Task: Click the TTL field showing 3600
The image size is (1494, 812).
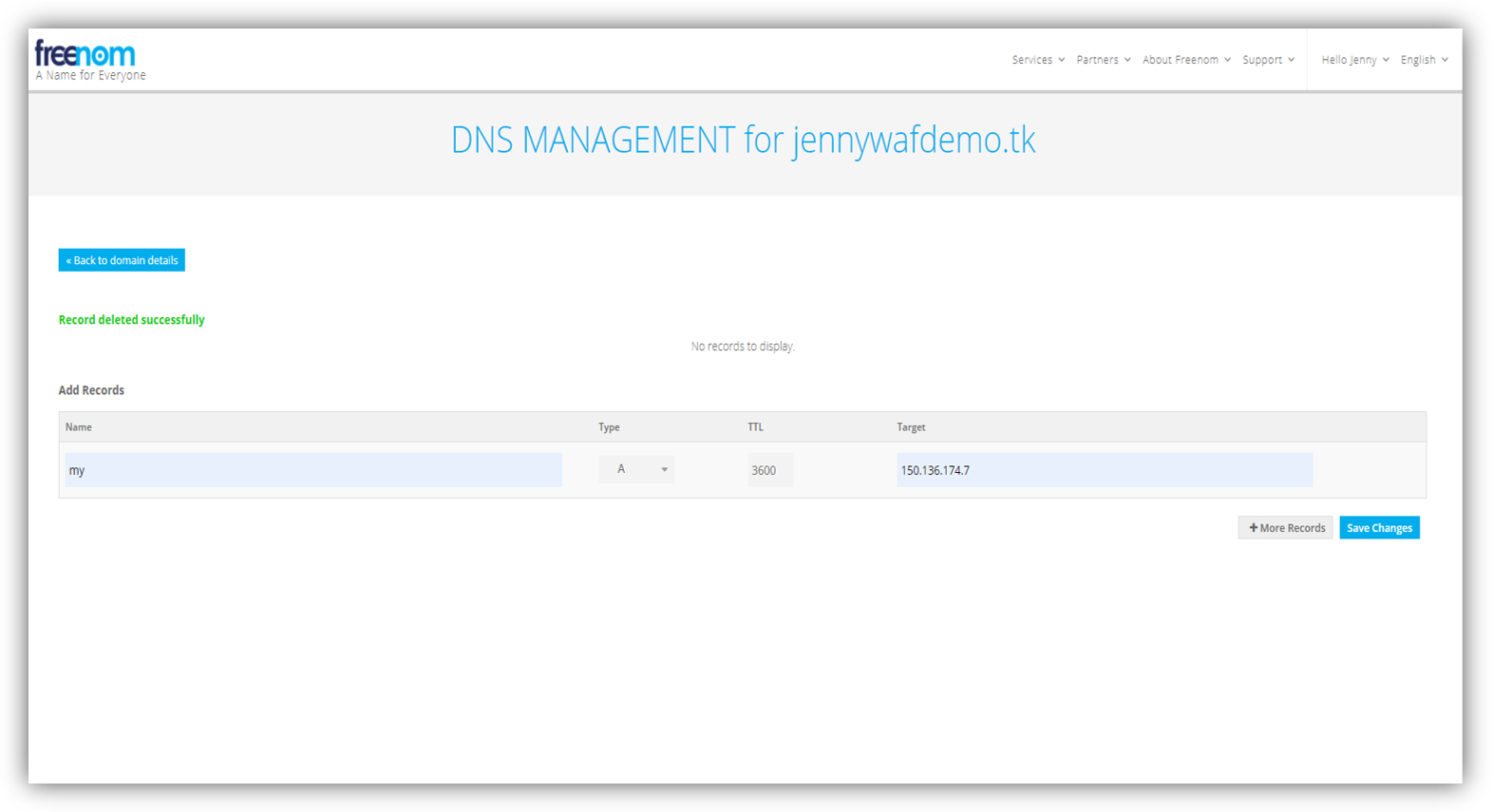Action: (x=769, y=470)
